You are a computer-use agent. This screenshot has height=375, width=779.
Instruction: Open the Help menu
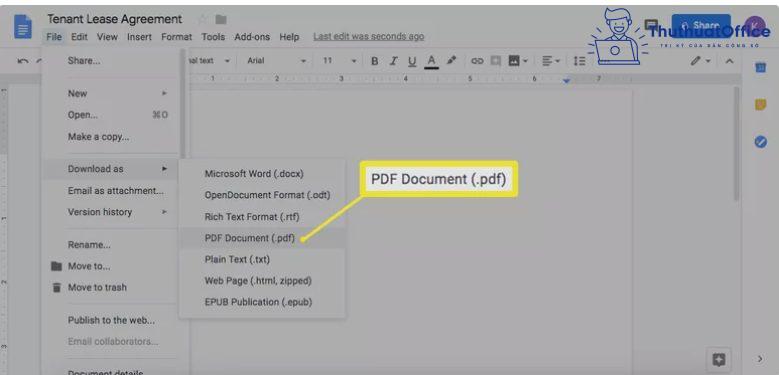click(x=289, y=37)
